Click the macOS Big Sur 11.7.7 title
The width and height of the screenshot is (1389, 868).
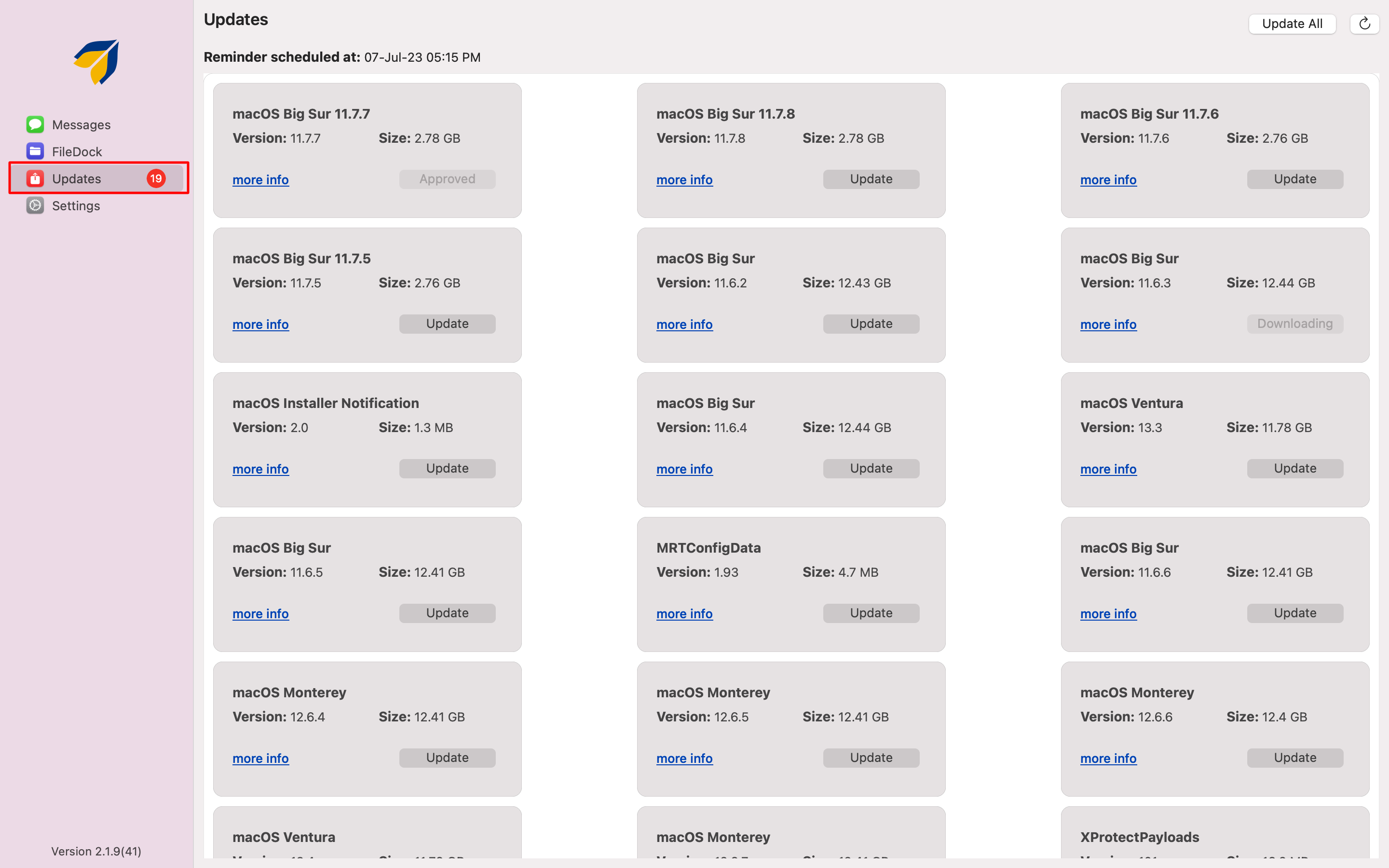301,114
